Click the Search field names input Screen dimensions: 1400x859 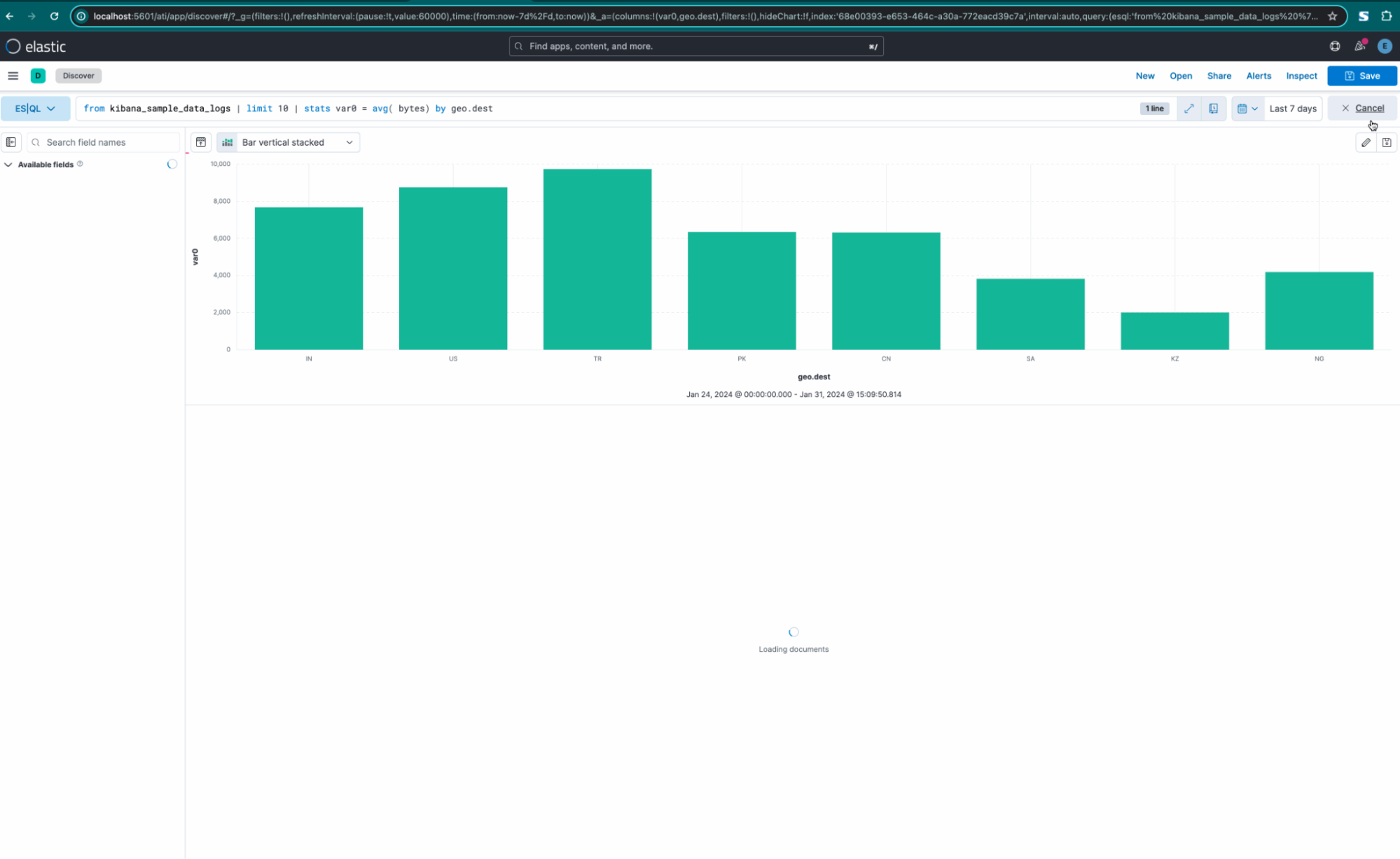click(105, 142)
